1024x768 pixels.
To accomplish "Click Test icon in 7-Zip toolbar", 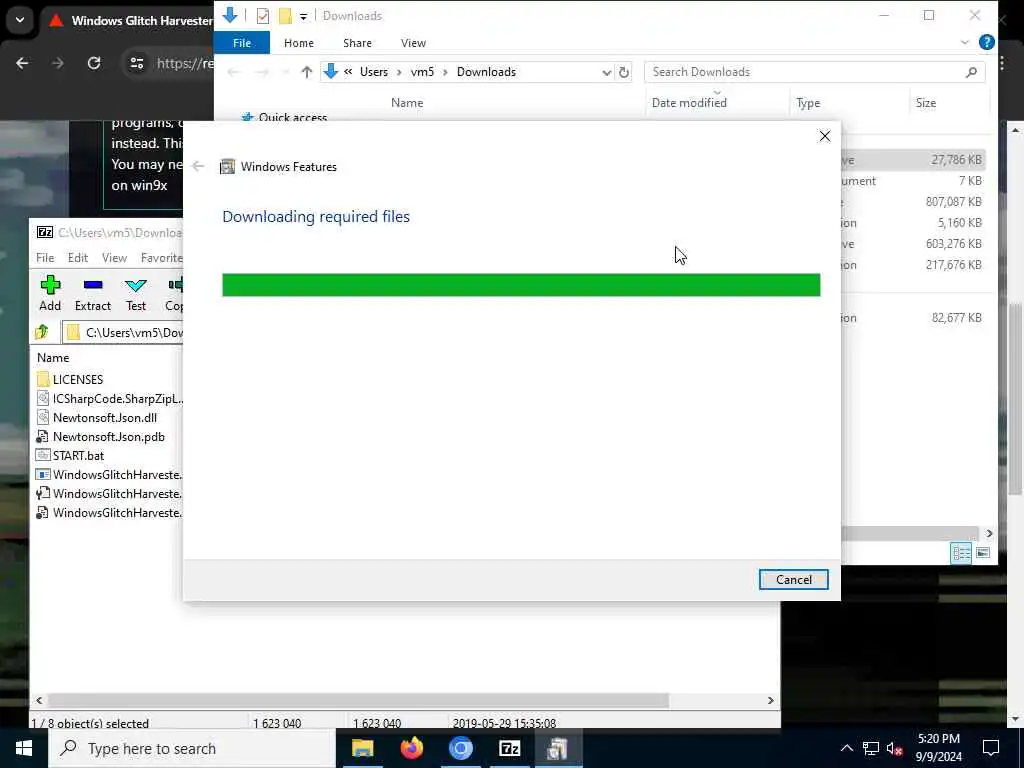I will (136, 293).
